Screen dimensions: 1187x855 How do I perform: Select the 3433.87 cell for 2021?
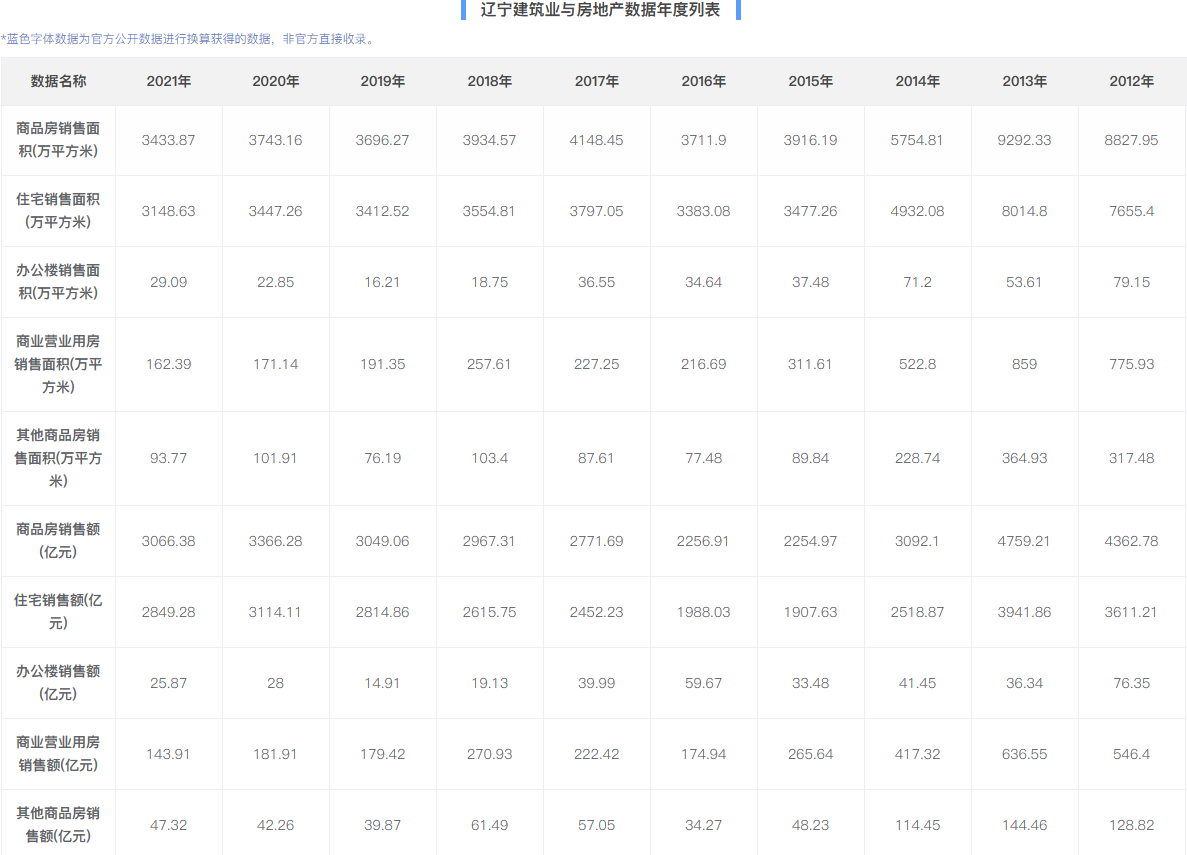(x=168, y=140)
